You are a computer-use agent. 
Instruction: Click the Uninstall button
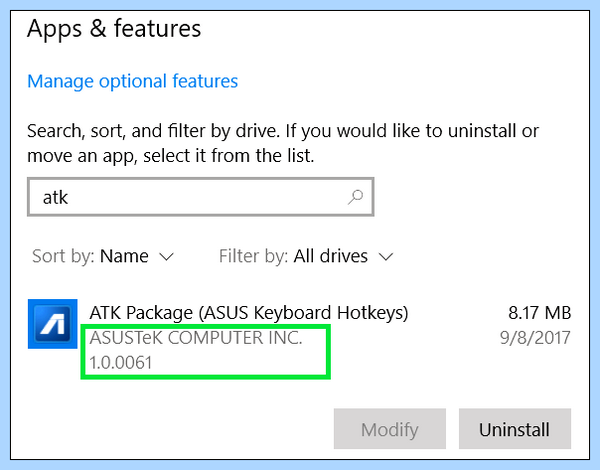(x=515, y=429)
